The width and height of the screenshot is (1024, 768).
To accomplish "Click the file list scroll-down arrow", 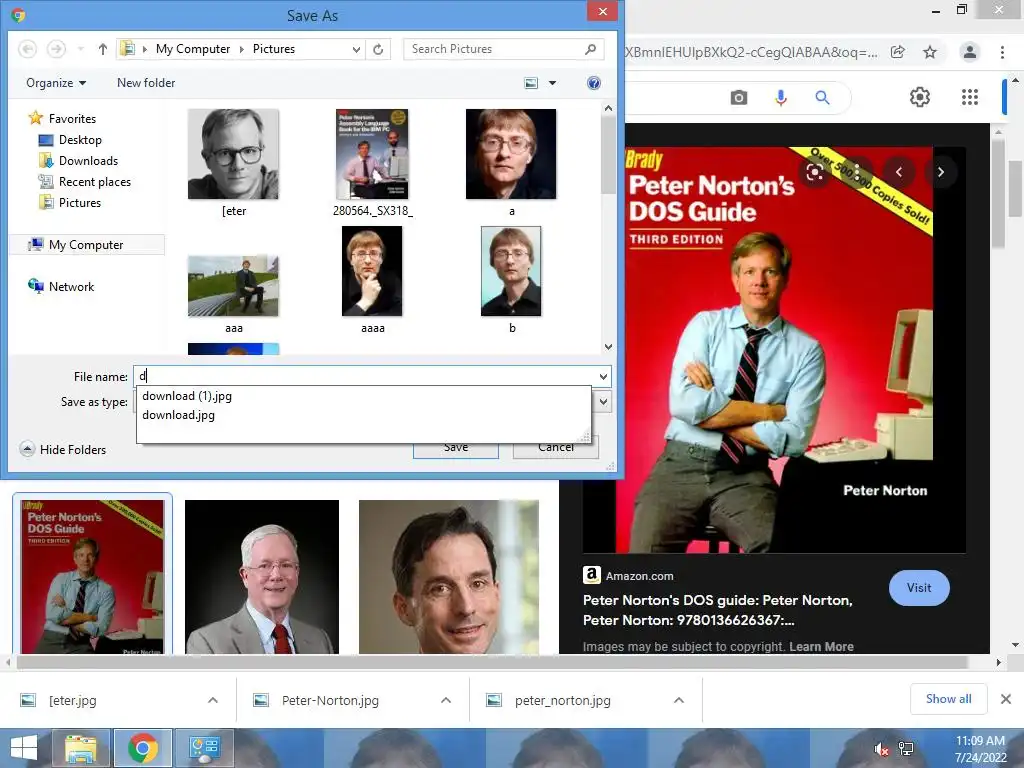I will pyautogui.click(x=608, y=347).
